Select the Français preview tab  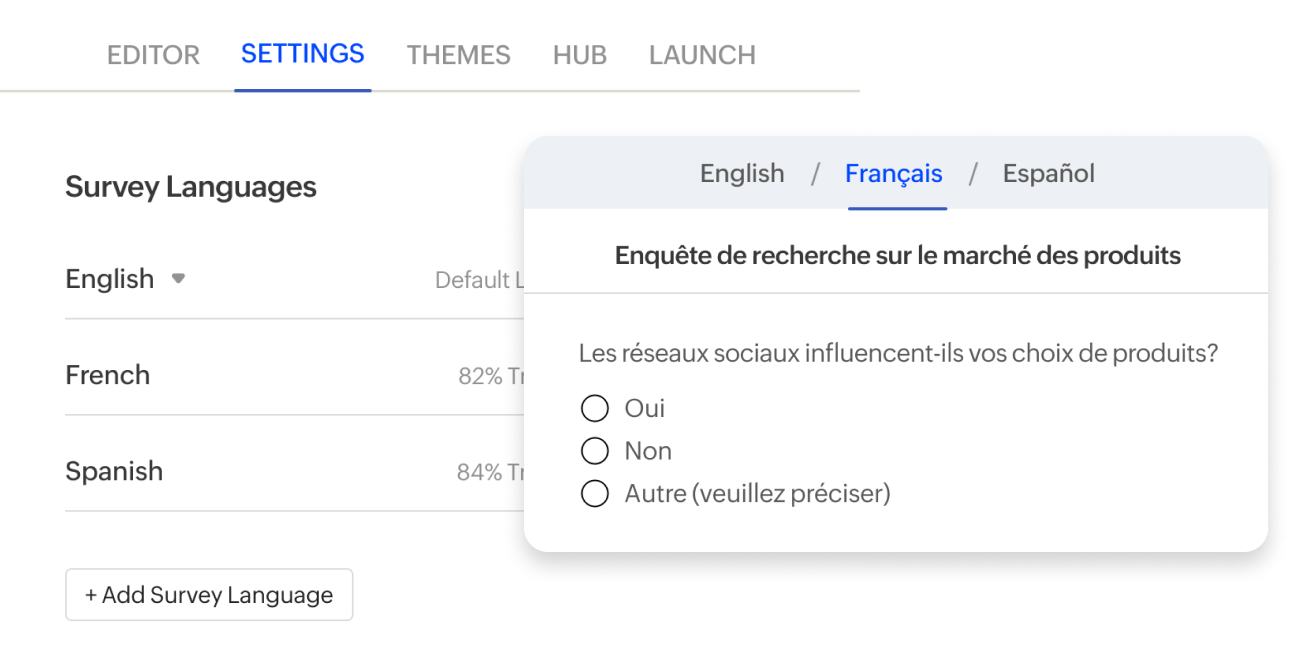click(894, 173)
